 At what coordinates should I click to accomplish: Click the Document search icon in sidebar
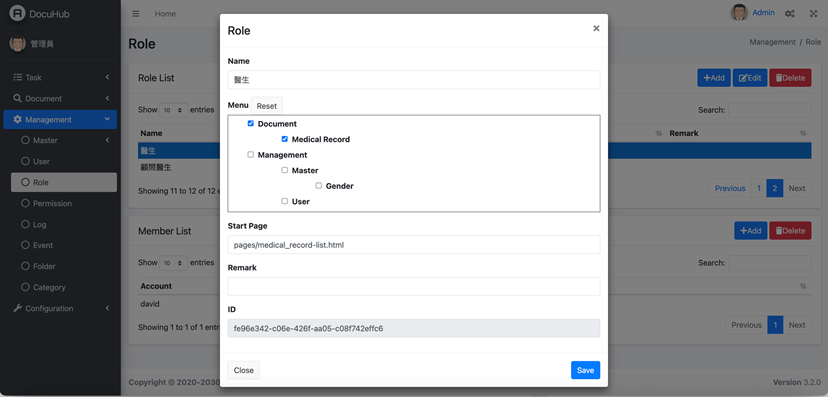point(17,98)
